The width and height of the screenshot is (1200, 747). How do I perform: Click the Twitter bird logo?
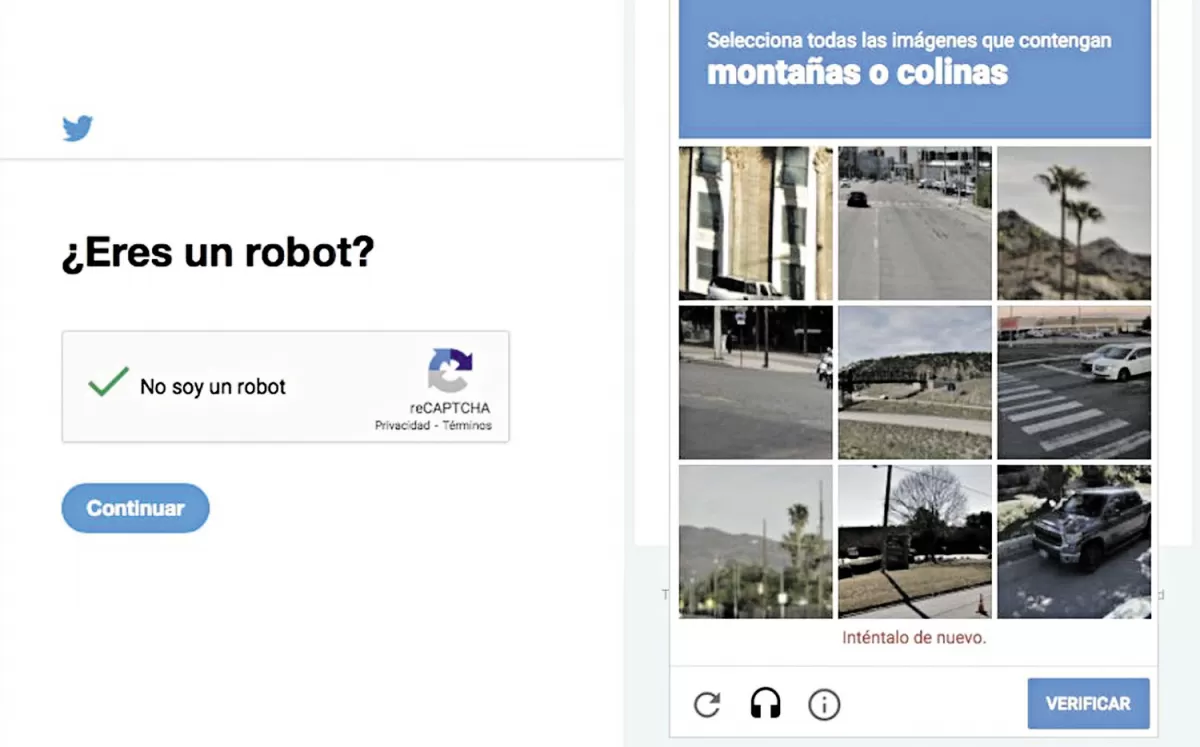pyautogui.click(x=77, y=127)
